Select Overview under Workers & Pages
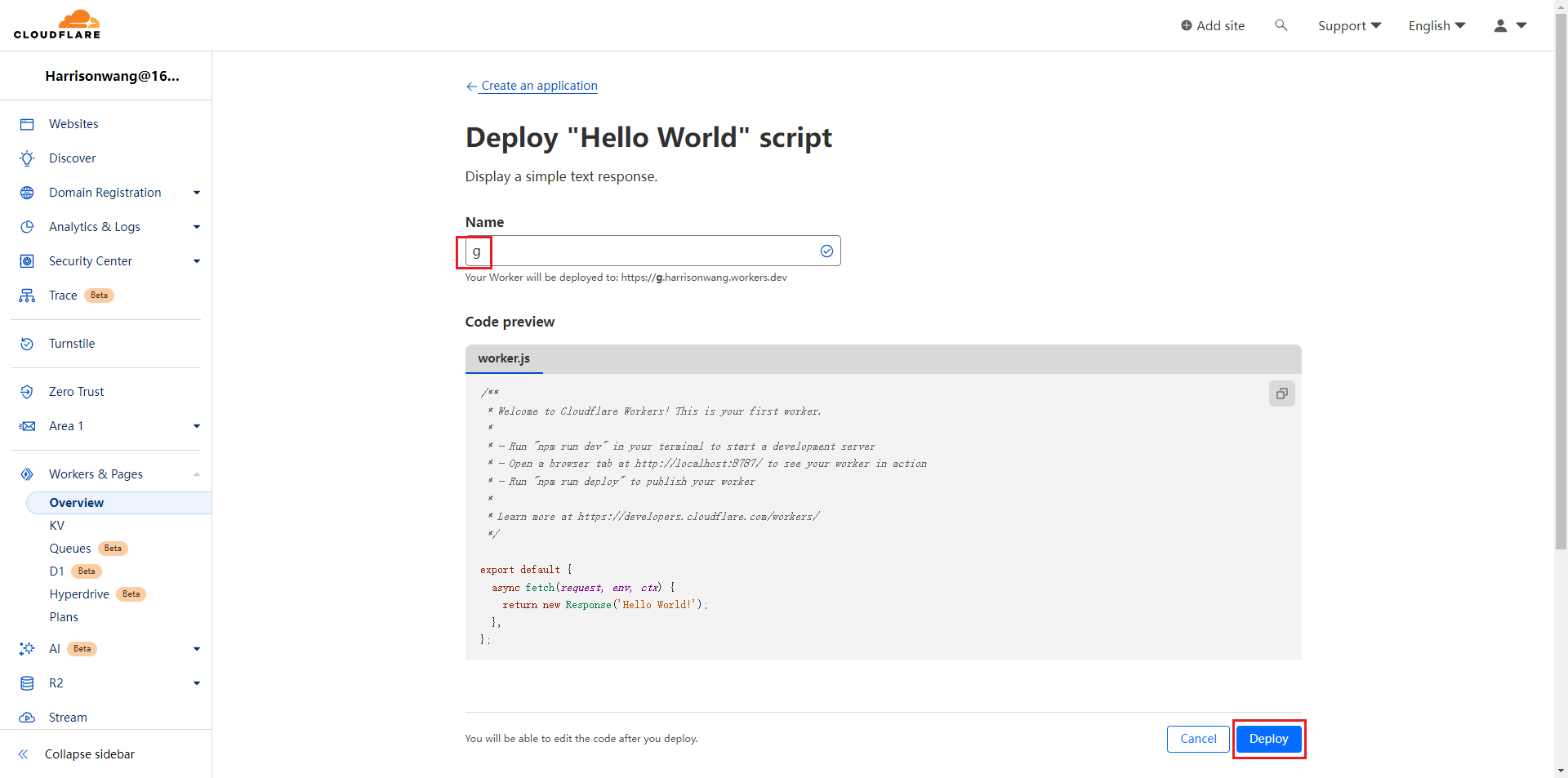Screen dimensions: 1568x778 (77, 502)
